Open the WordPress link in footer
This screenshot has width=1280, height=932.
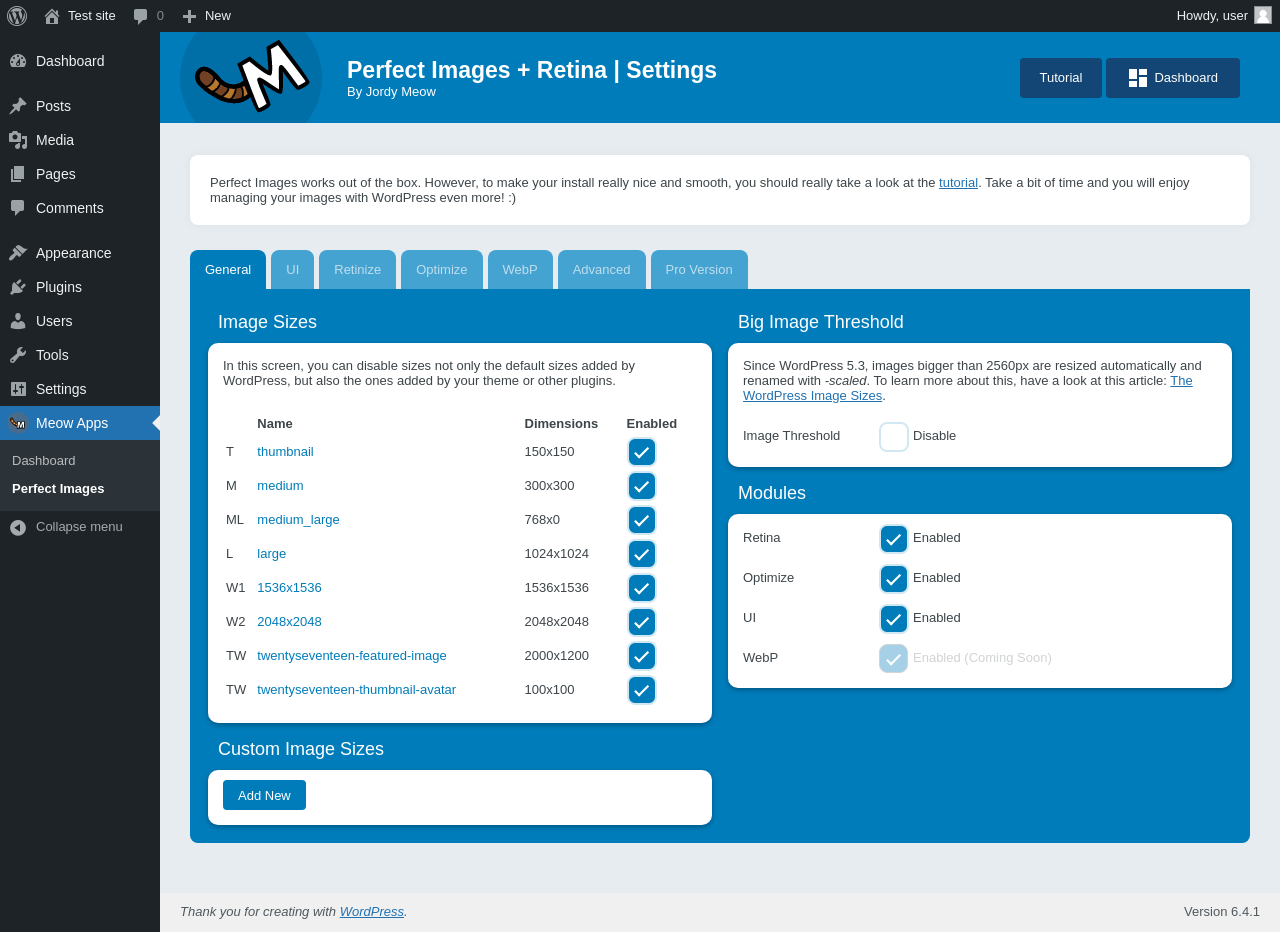tap(372, 912)
